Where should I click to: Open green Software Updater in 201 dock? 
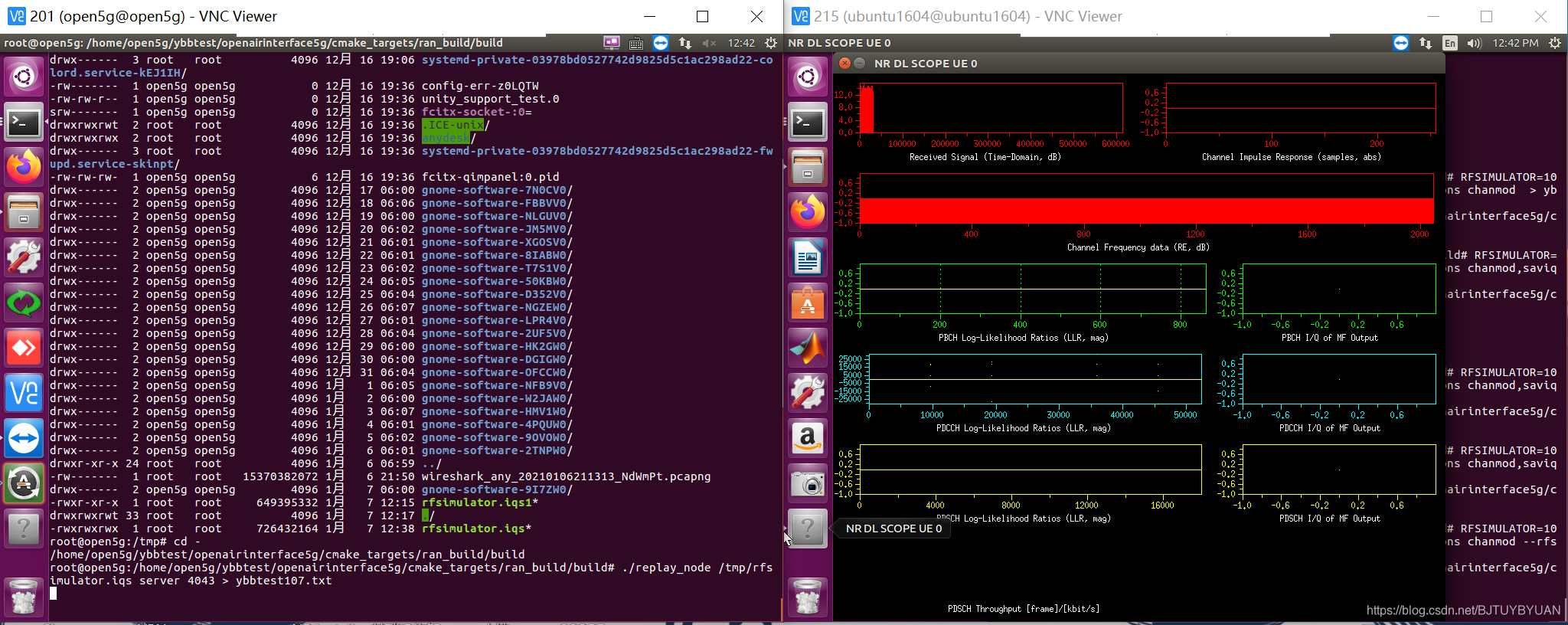[24, 303]
